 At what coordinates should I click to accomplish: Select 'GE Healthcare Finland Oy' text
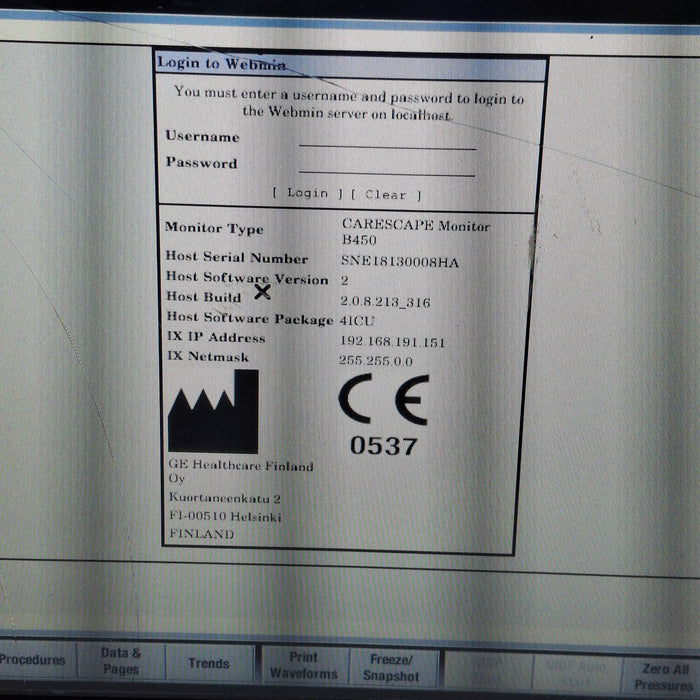pyautogui.click(x=241, y=471)
